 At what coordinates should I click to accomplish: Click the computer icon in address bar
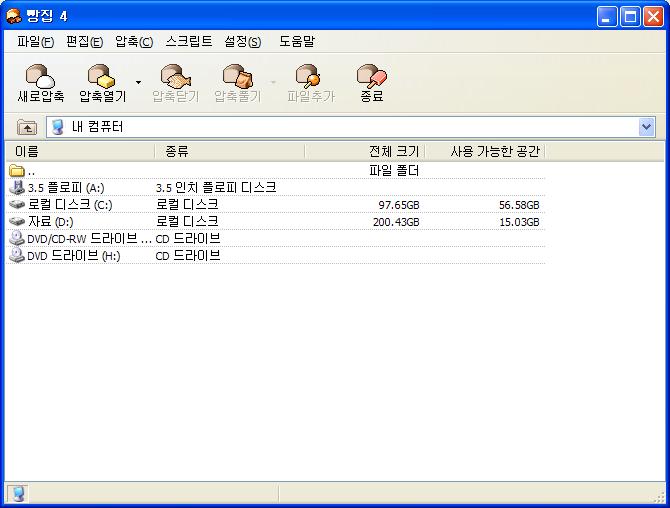[58, 127]
